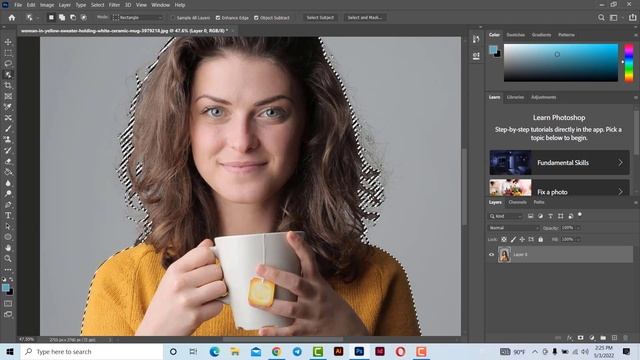Click the hue slider in Color panel
Viewport: 640px width, 360px height.
629,63
